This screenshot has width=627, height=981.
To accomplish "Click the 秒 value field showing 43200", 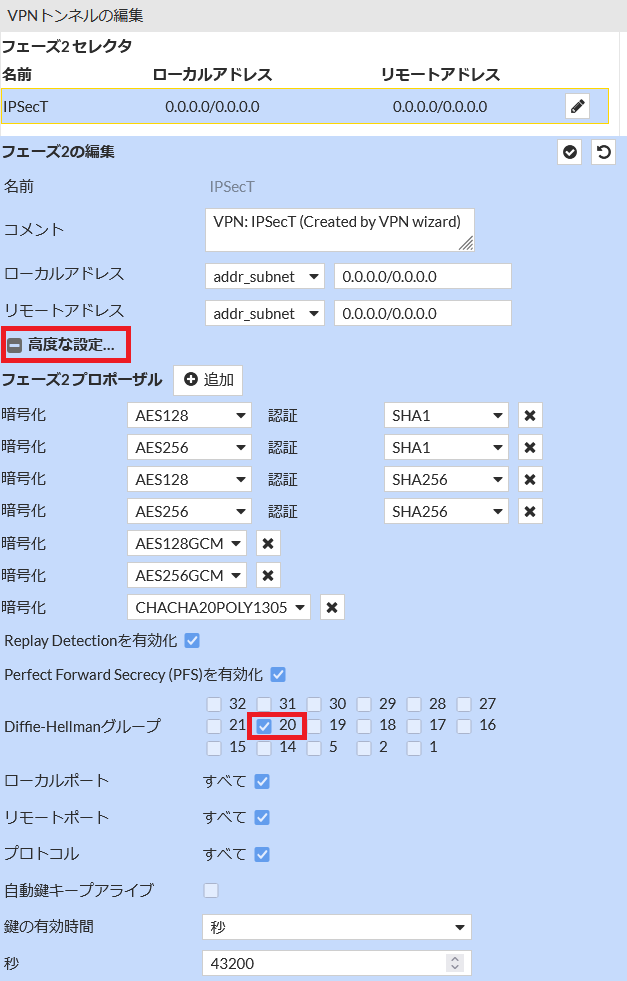I will click(337, 963).
